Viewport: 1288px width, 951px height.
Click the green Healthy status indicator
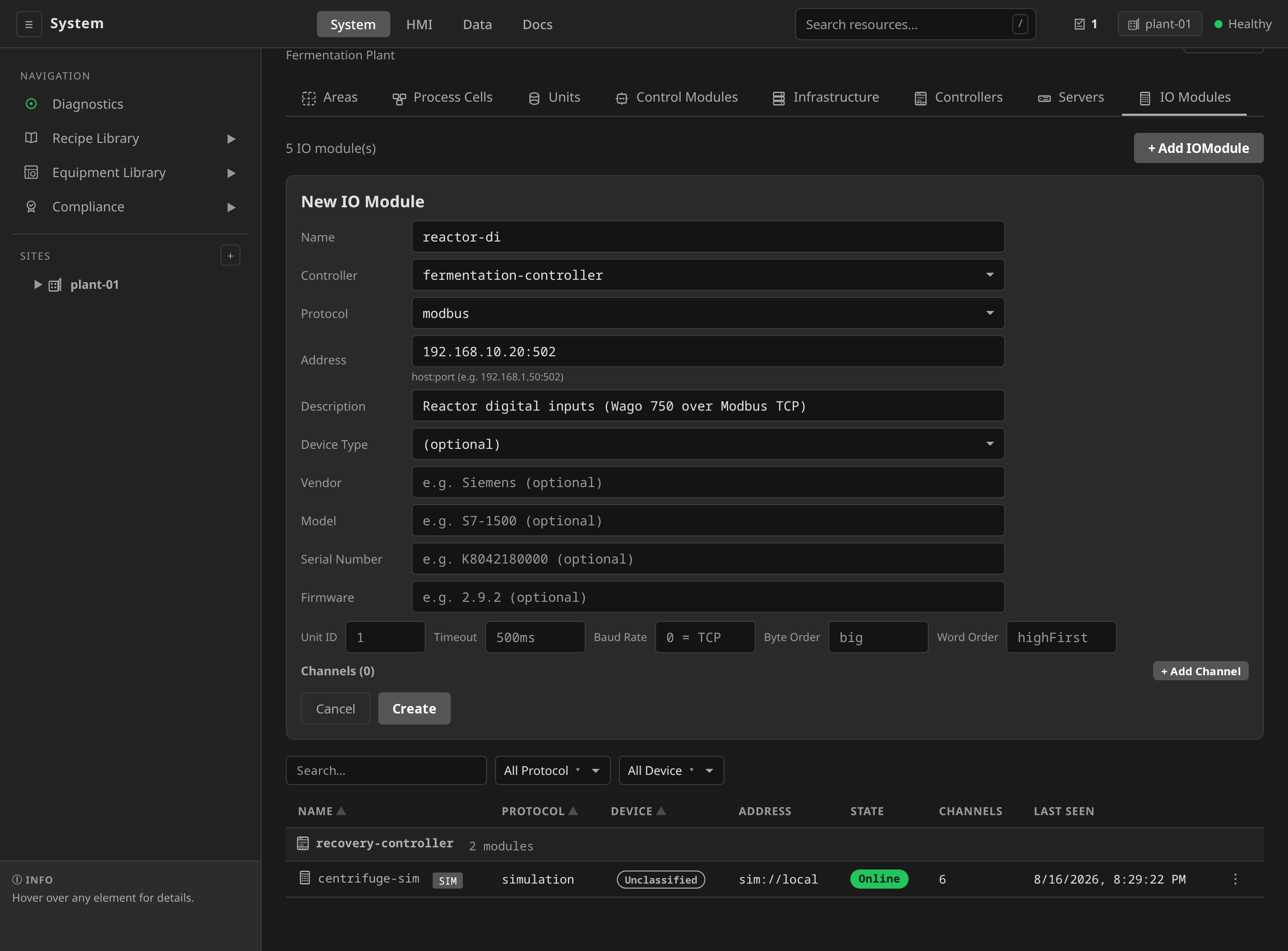click(1218, 24)
